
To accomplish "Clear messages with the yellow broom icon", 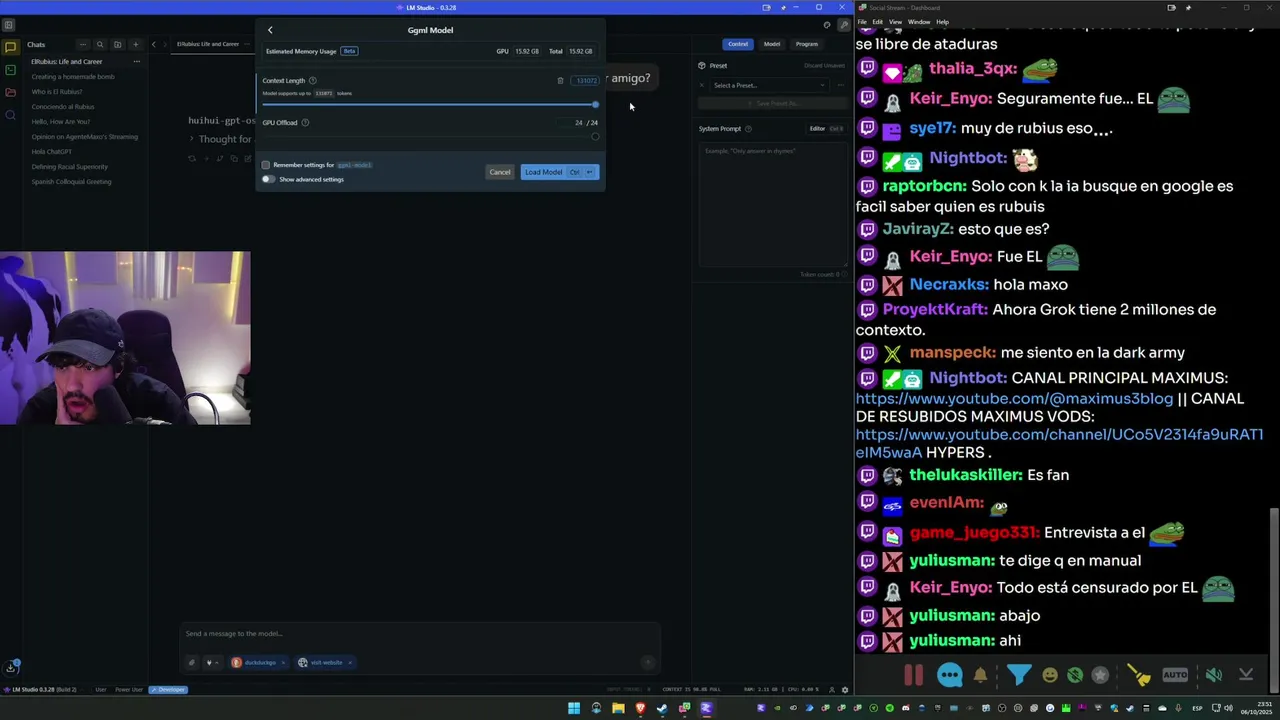I will click(x=1139, y=675).
